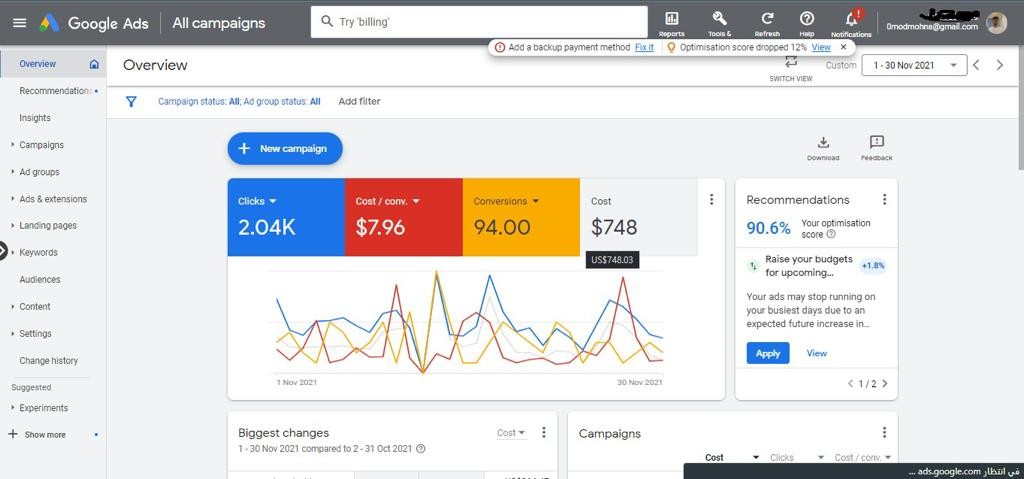Expand Settings in the sidebar
This screenshot has width=1024, height=479.
pos(12,333)
